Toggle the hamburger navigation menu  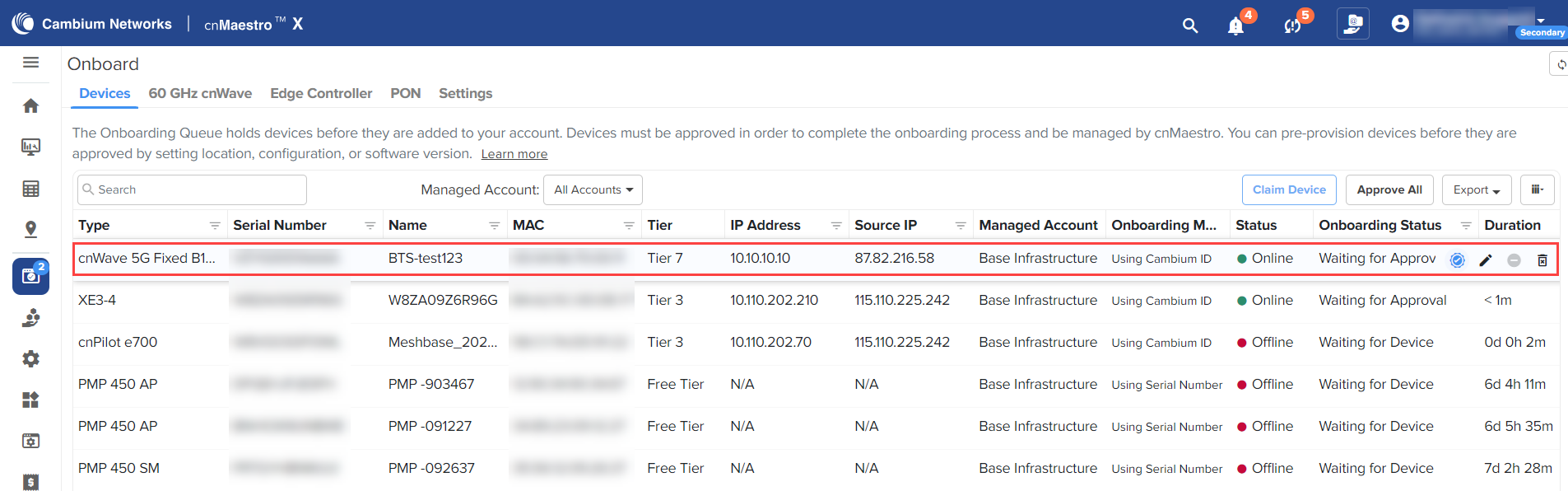pyautogui.click(x=31, y=63)
